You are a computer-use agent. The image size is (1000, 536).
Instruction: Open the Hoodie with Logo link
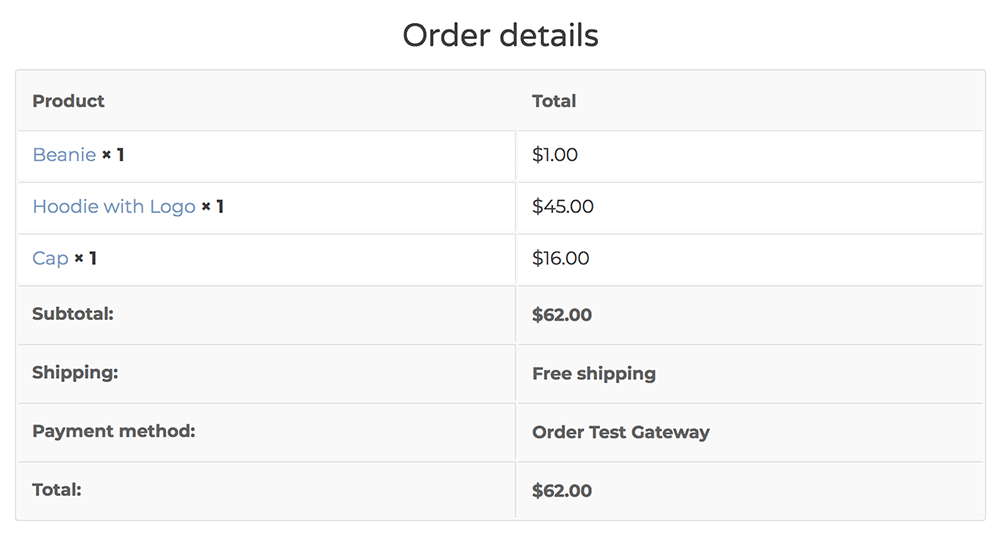tap(114, 207)
